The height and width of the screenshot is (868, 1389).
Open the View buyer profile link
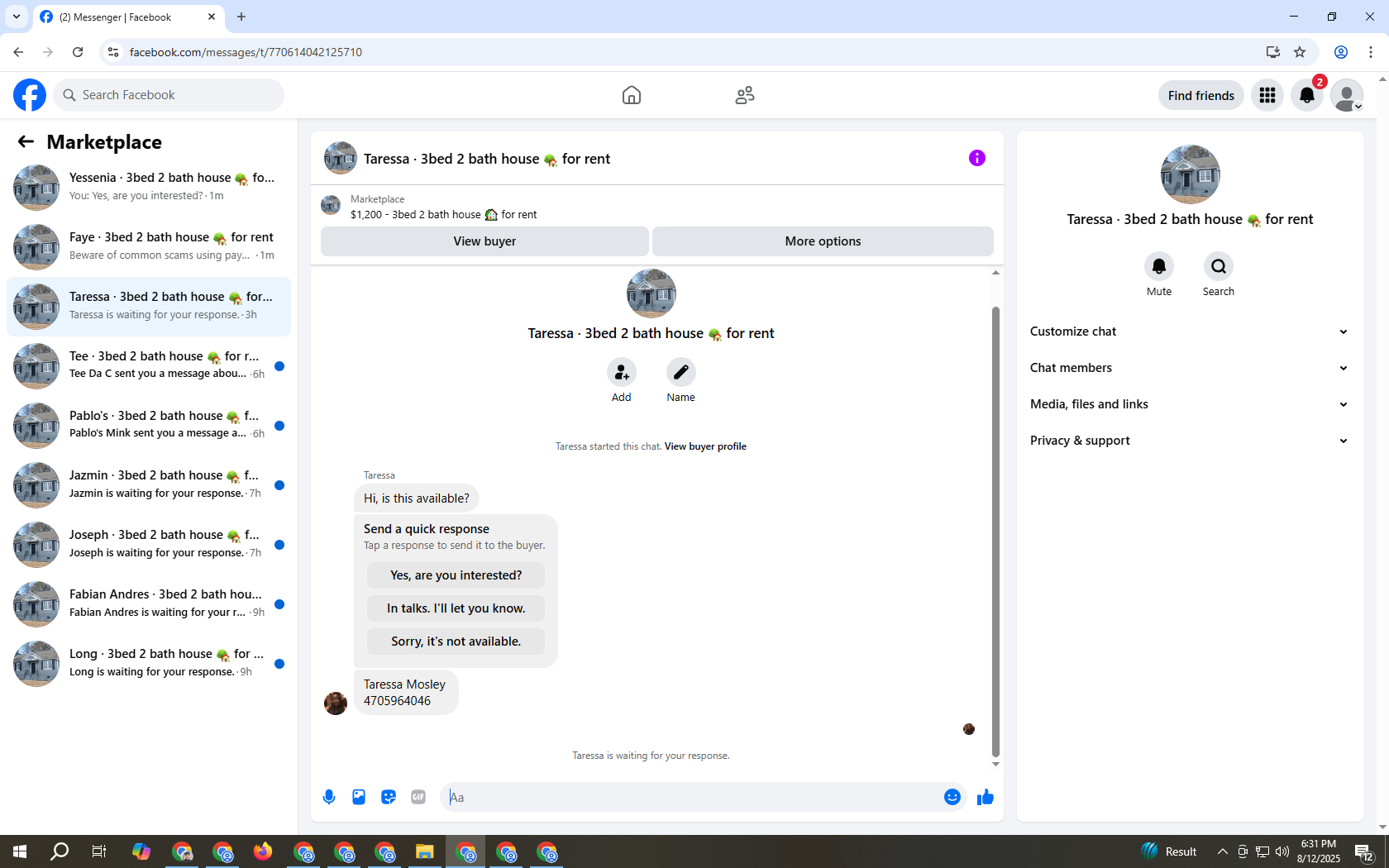pos(705,446)
